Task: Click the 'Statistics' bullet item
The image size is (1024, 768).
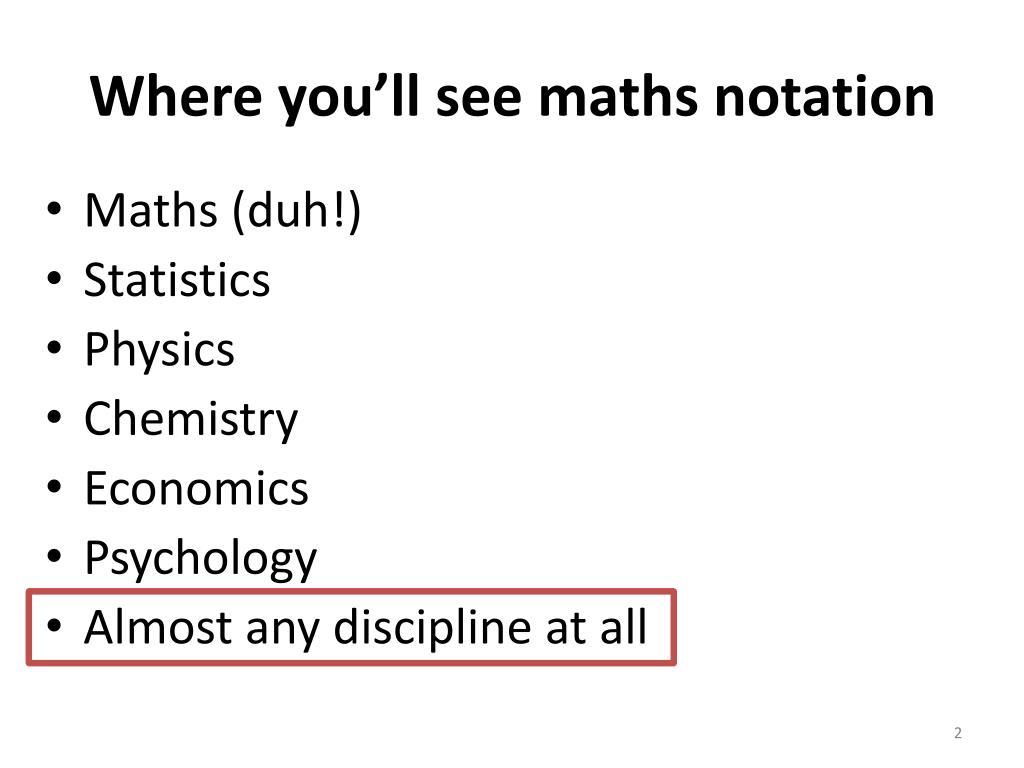Action: pyautogui.click(x=177, y=280)
